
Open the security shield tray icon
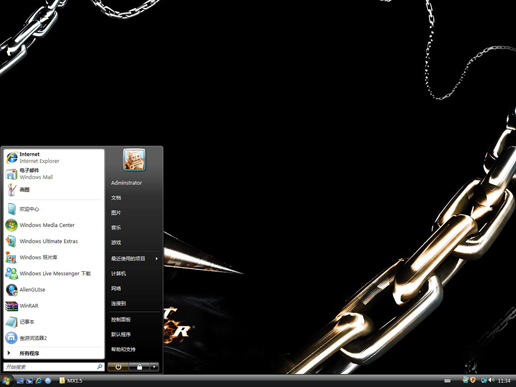coord(473,380)
